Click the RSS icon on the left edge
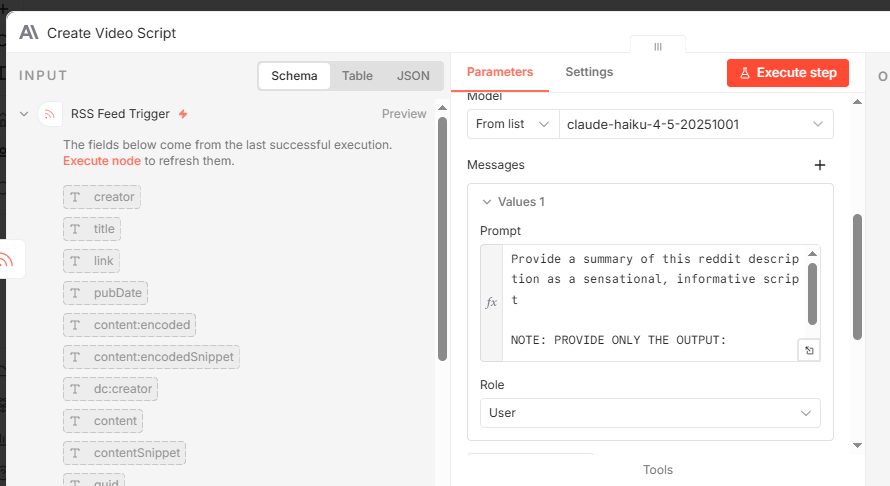Screen dimensions: 890x486 (7, 260)
